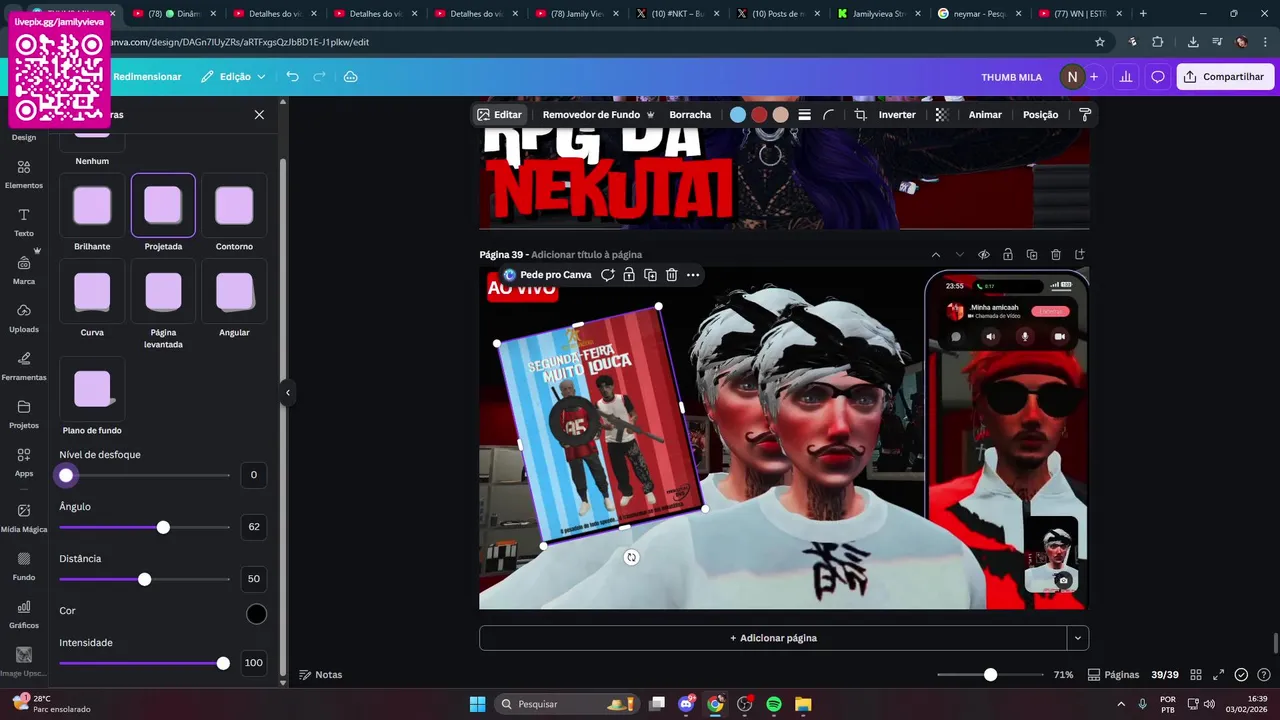Screen dimensions: 1280x720
Task: Click the Pede pro Canva button
Action: click(547, 275)
